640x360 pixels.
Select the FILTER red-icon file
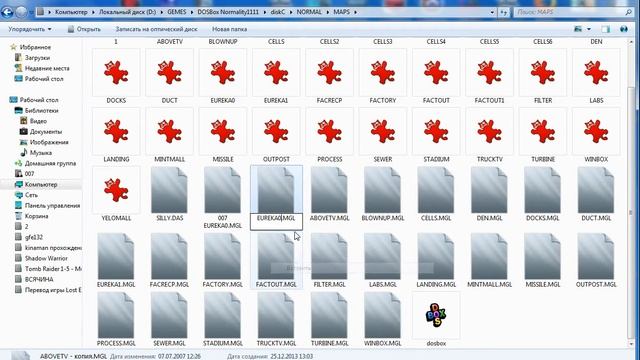(543, 77)
